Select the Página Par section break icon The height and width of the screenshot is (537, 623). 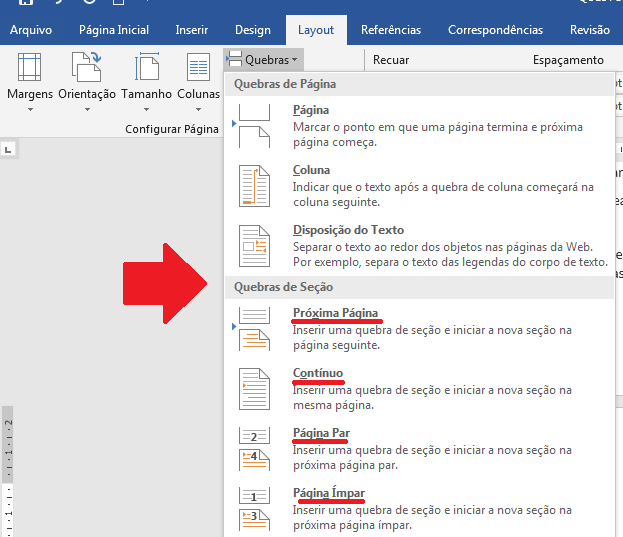(x=254, y=447)
